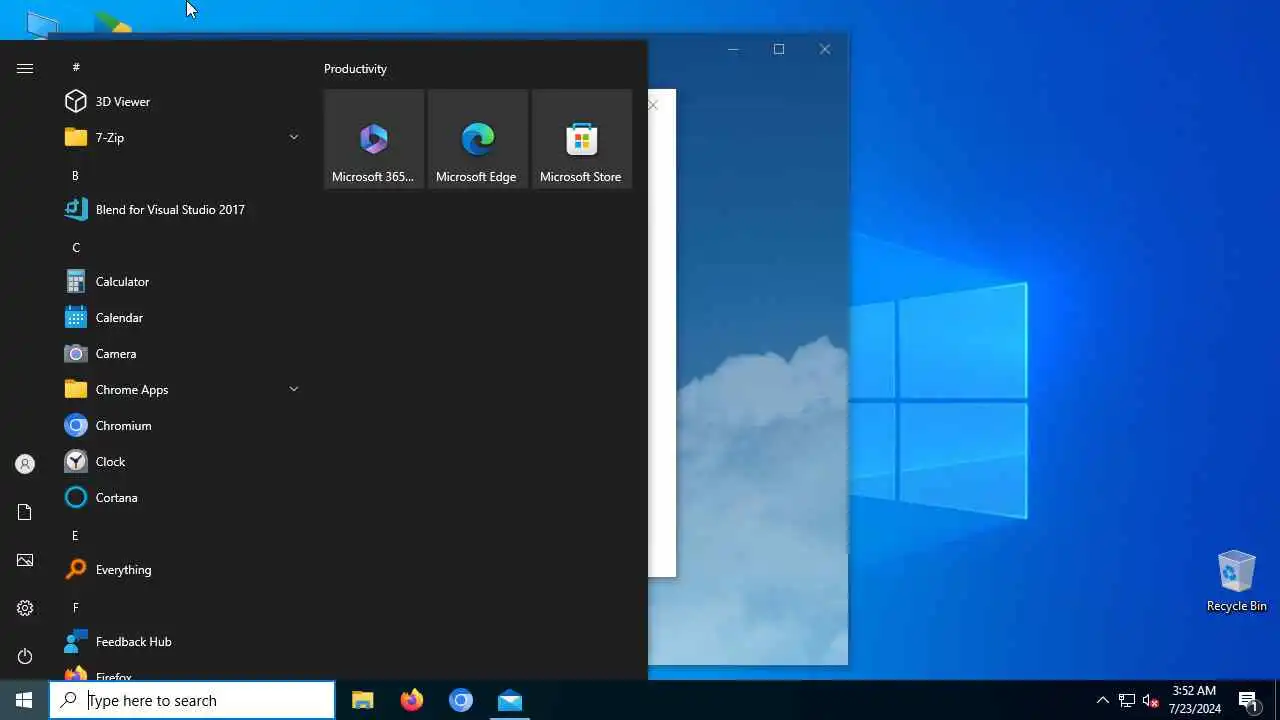Click the '#' letter header
Viewport: 1280px width, 720px height.
coord(76,67)
